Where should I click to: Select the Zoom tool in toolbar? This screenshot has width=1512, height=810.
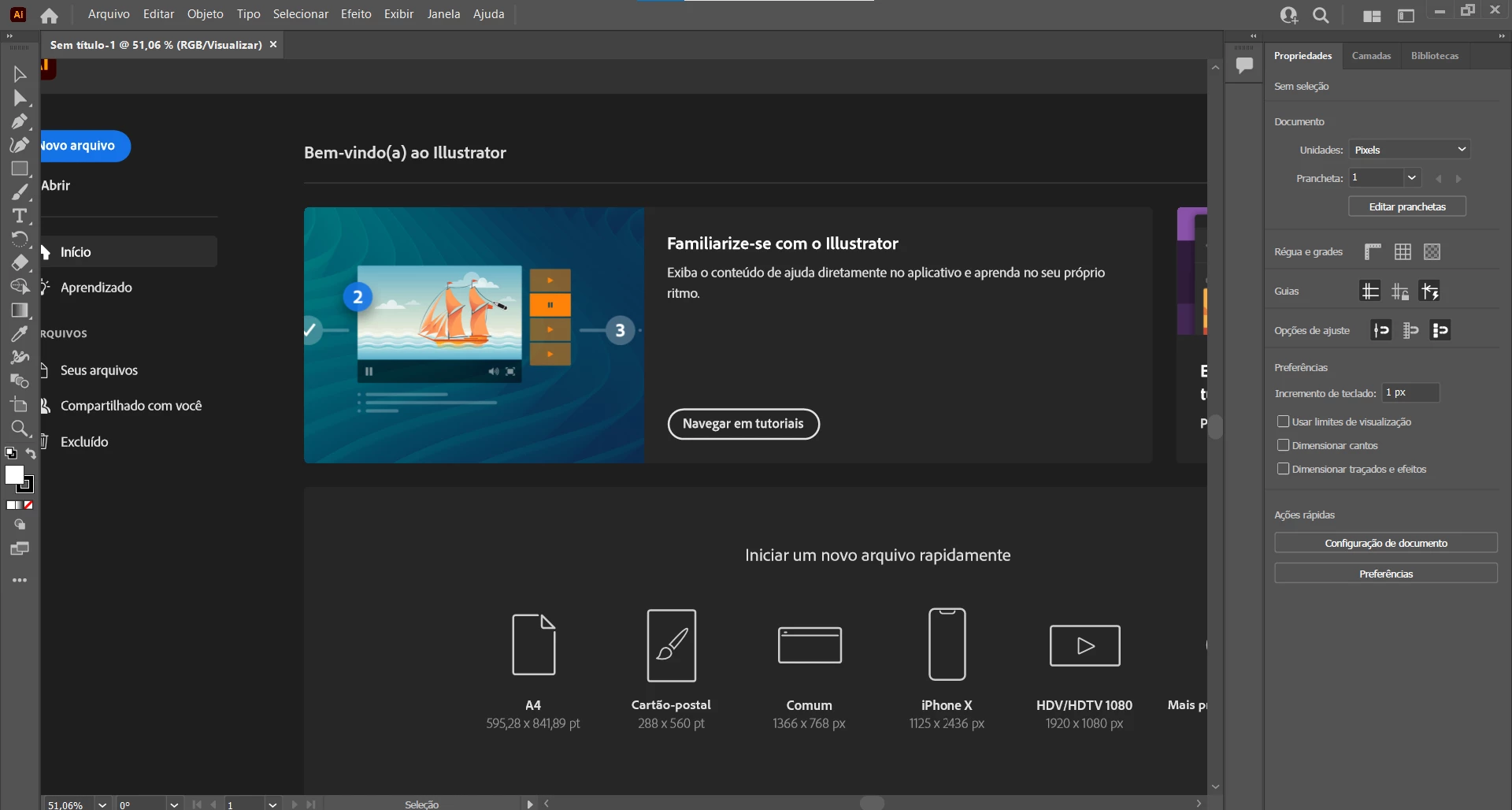[20, 429]
